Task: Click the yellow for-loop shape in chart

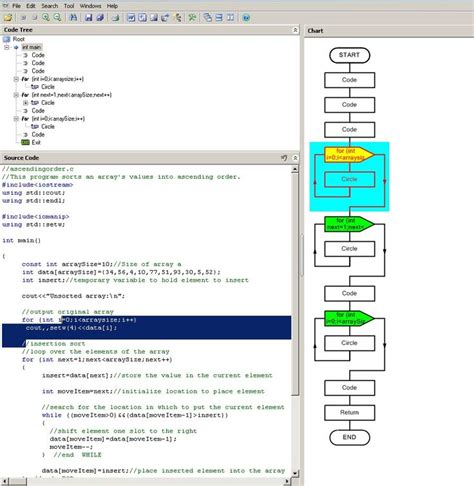Action: 349,155
